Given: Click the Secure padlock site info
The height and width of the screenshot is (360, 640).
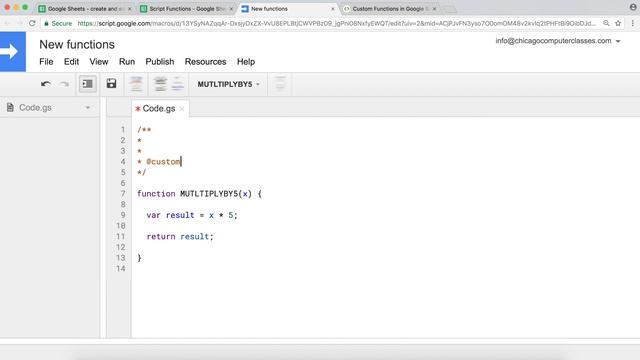Looking at the screenshot, I should click(58, 24).
